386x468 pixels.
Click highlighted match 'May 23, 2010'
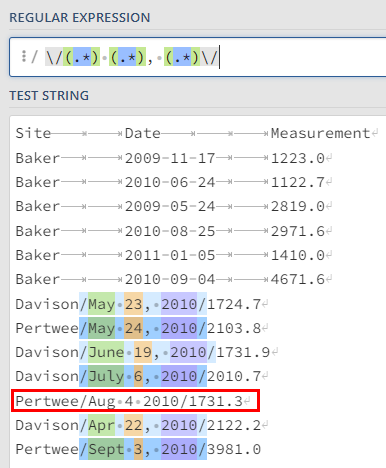click(x=143, y=304)
